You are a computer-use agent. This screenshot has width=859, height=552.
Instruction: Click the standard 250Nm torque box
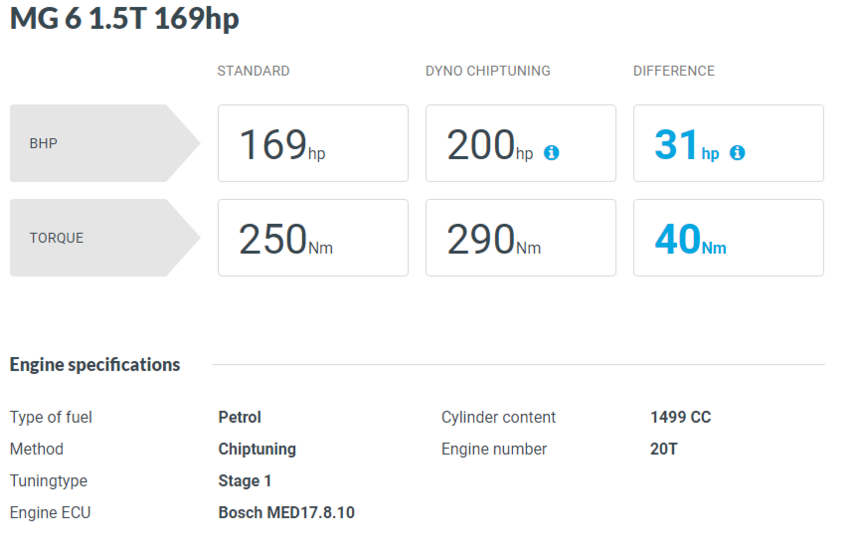[x=313, y=238]
